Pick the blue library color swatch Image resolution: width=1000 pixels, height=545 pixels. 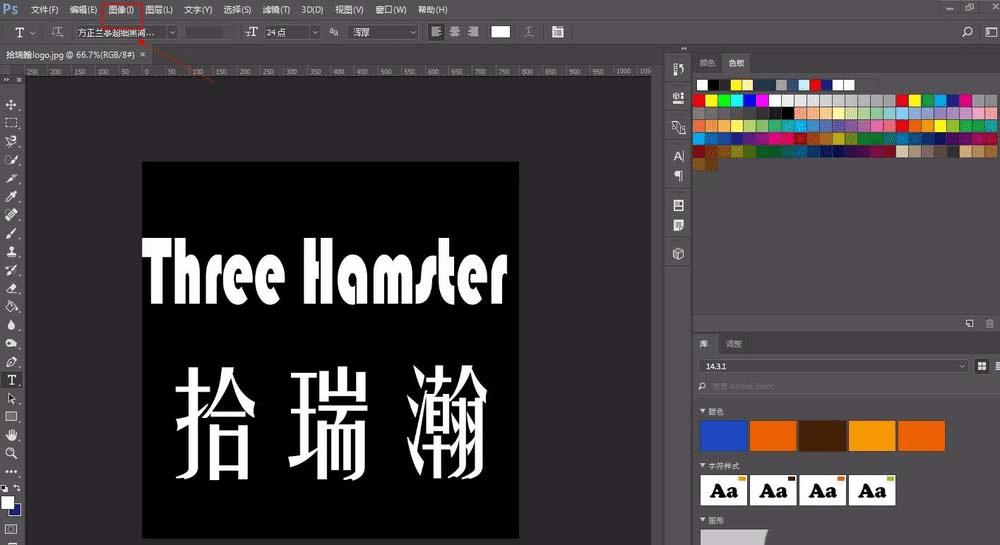click(723, 436)
